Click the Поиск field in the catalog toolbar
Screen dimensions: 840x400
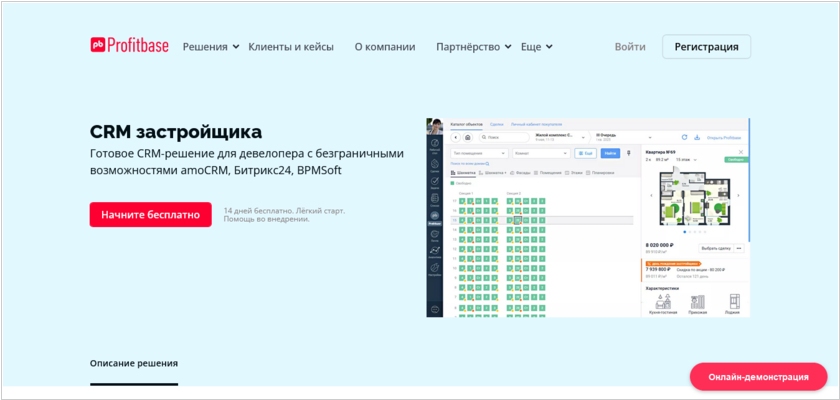[x=502, y=138]
